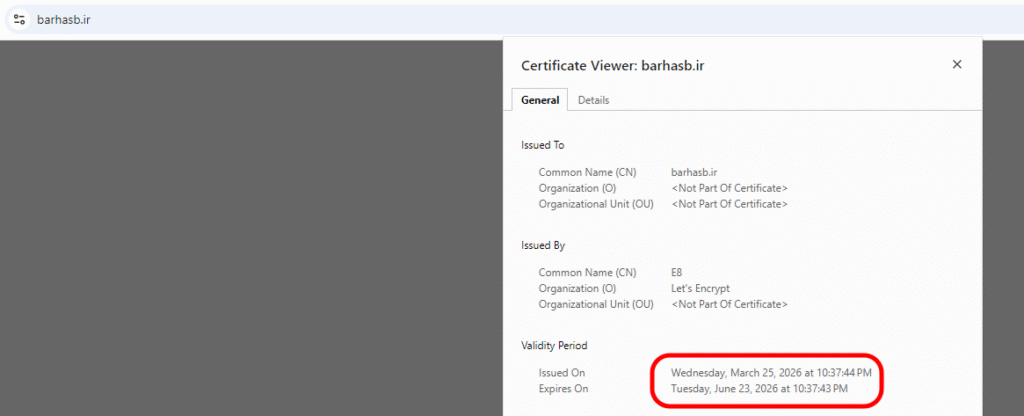1024x416 pixels.
Task: Click the Certificate Viewer: barhasb.ir title
Action: 620,65
